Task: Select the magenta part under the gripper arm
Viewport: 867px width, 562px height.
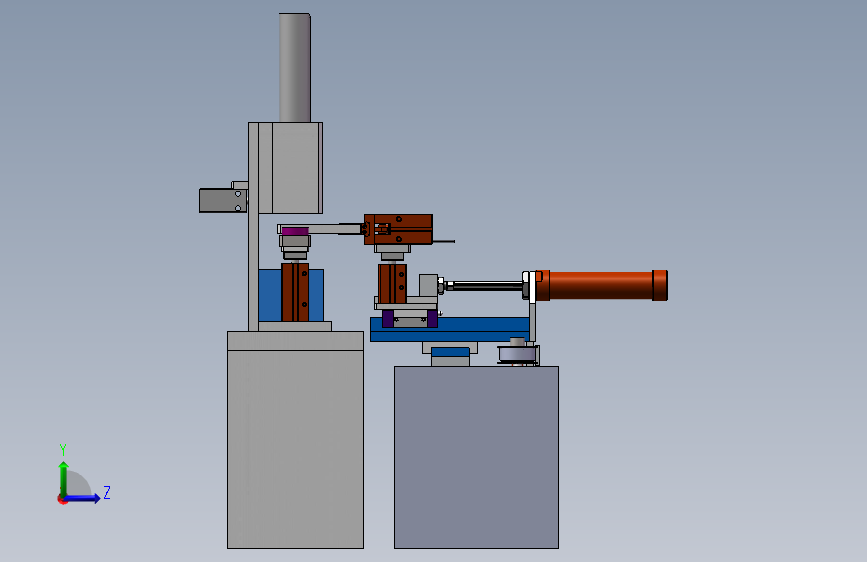Action: pos(295,231)
